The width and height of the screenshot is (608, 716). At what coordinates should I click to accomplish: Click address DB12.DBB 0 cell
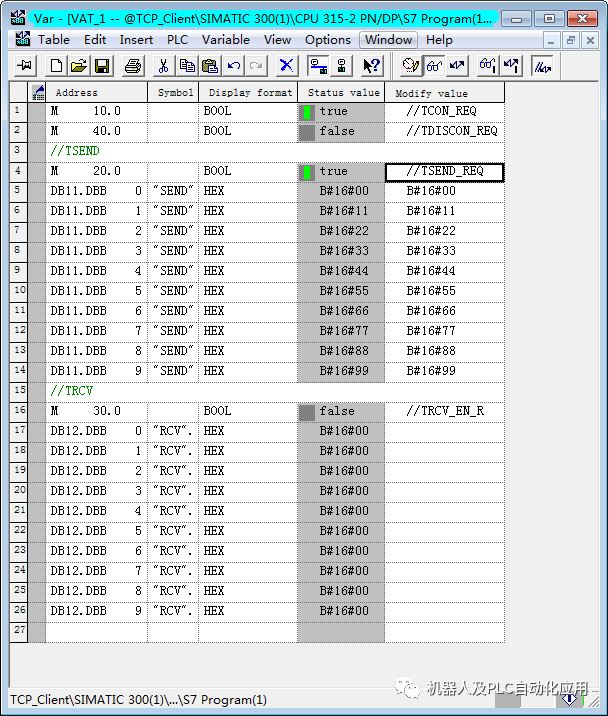[x=96, y=432]
